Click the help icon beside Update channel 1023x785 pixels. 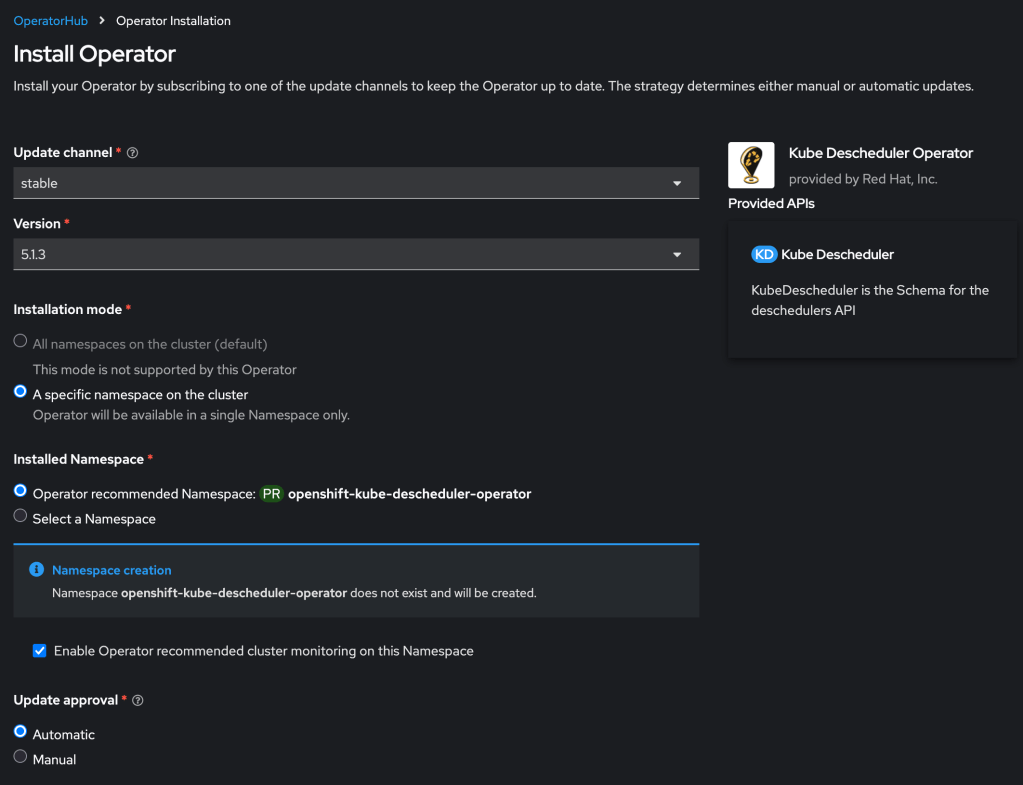(133, 153)
